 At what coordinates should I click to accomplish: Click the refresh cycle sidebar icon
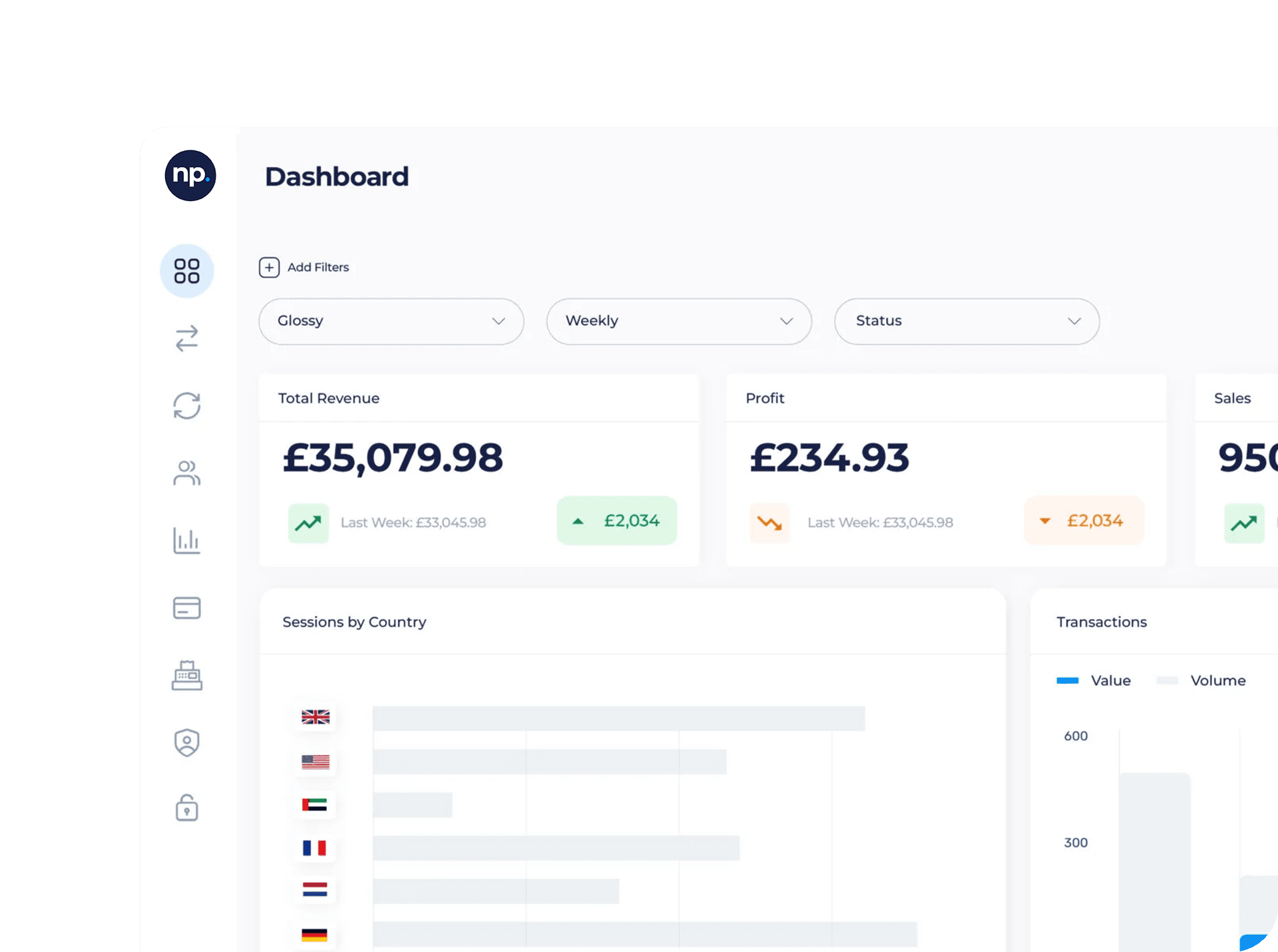tap(187, 405)
